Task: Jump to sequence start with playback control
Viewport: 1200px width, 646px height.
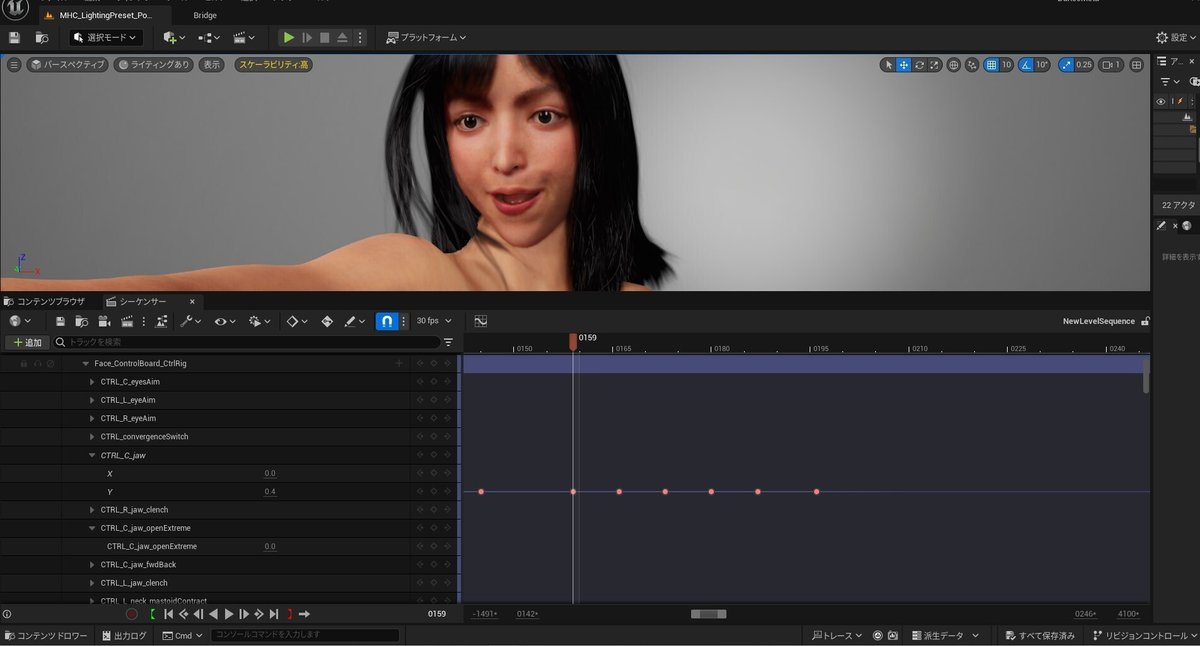Action: tap(169, 614)
